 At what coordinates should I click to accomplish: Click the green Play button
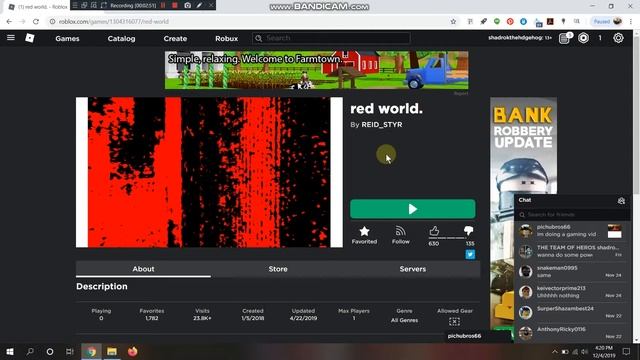coord(413,209)
